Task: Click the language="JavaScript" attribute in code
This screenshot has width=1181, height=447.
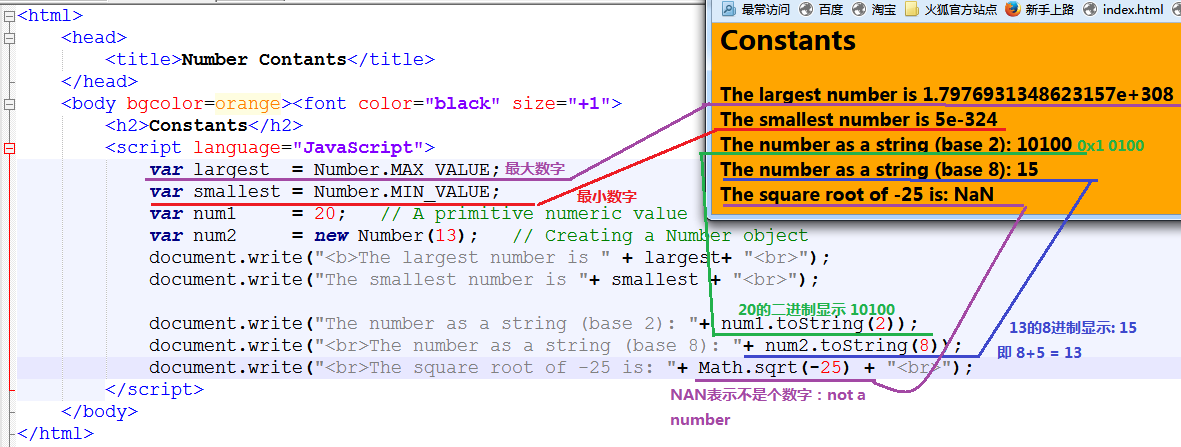Action: pyautogui.click(x=309, y=148)
